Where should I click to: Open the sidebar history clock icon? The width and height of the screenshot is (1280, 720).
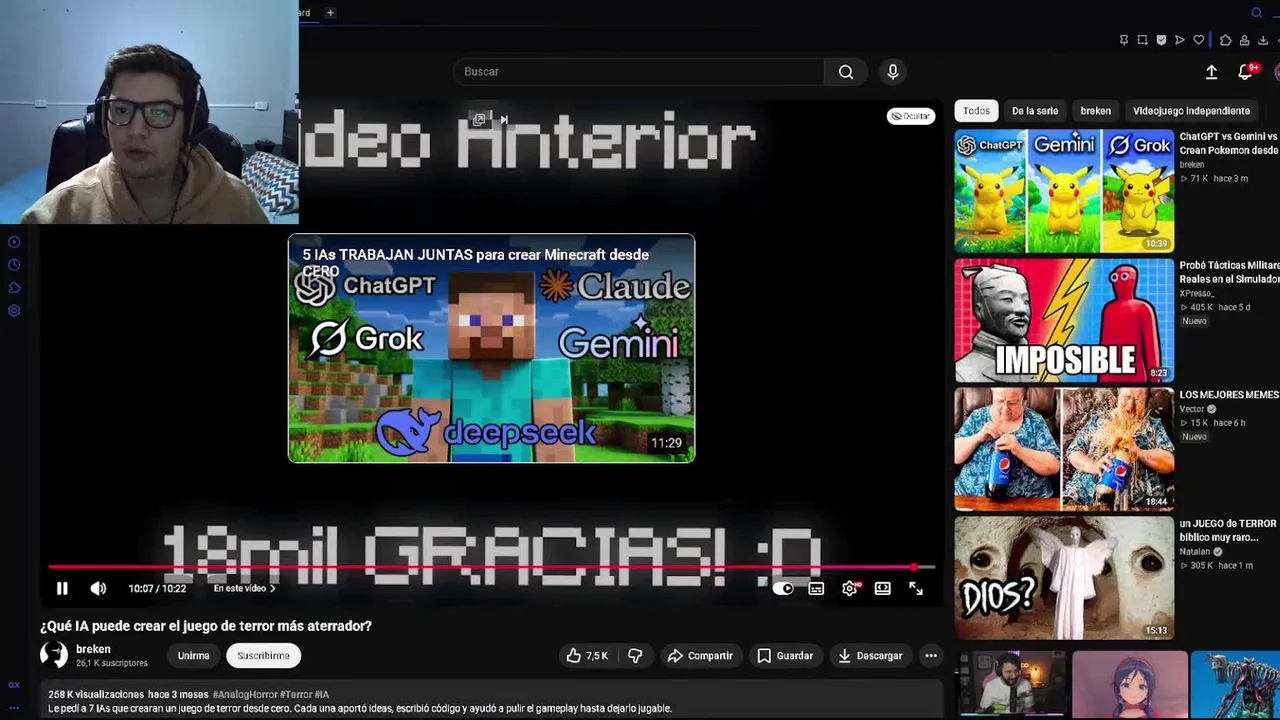[14, 265]
